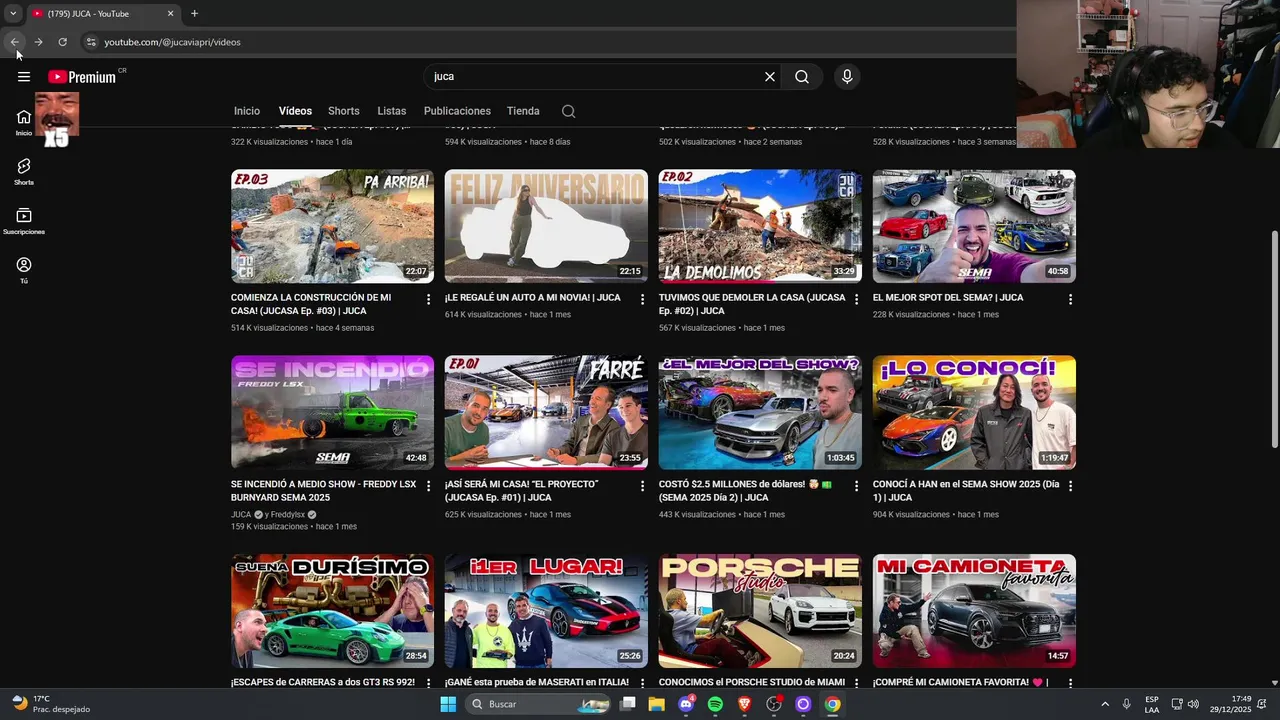The width and height of the screenshot is (1280, 720).
Task: Open video title ASÍ SERÁ MI CASA EL PROYECTO
Action: tap(522, 491)
